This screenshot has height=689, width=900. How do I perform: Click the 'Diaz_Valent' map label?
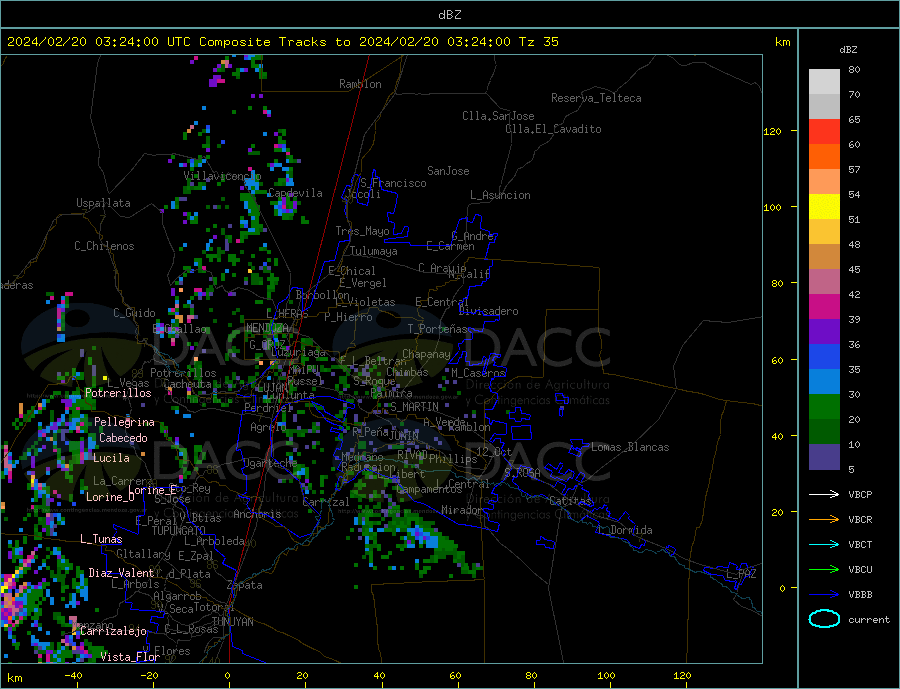tap(122, 573)
